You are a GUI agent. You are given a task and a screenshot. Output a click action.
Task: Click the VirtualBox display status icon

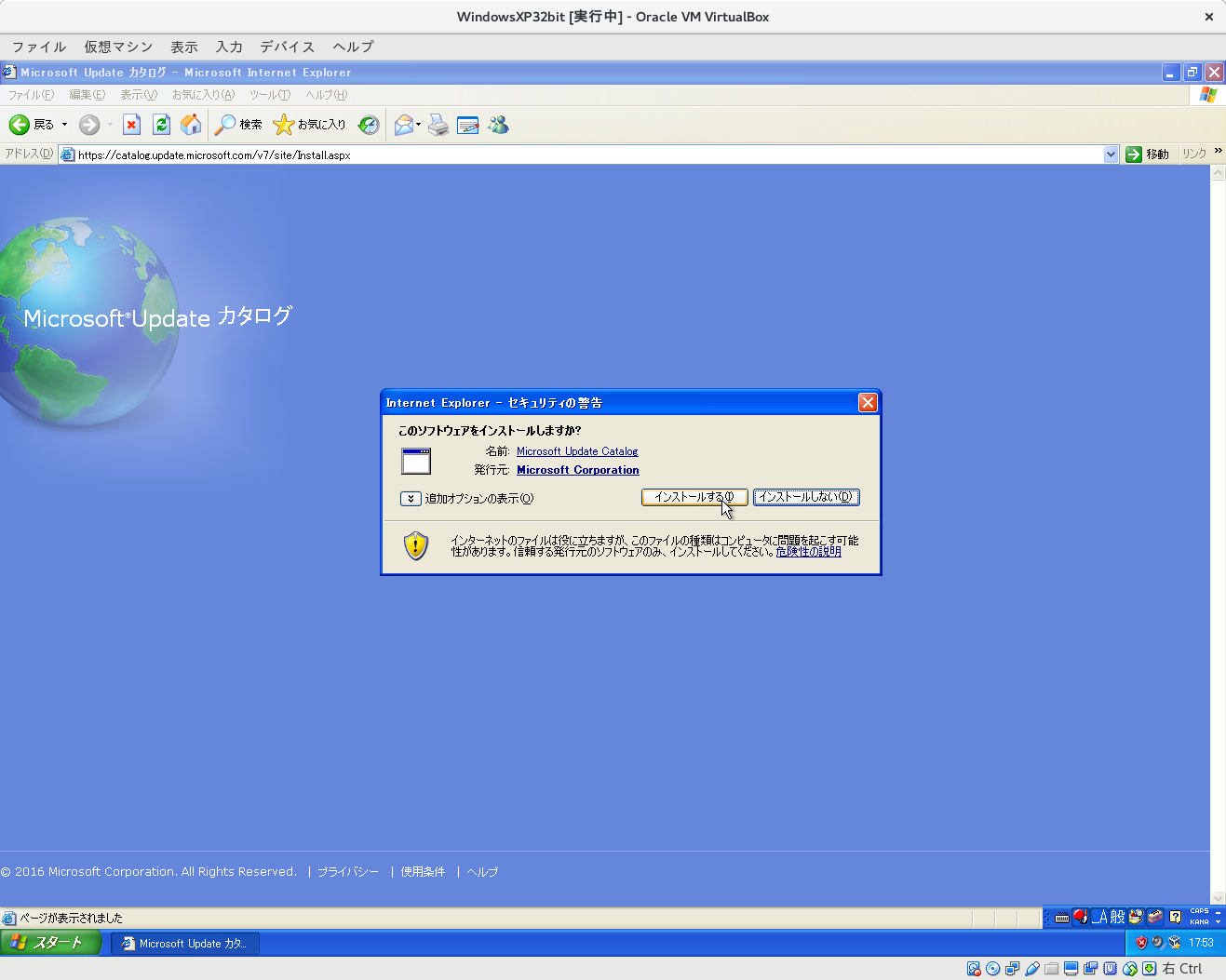coord(1071,969)
